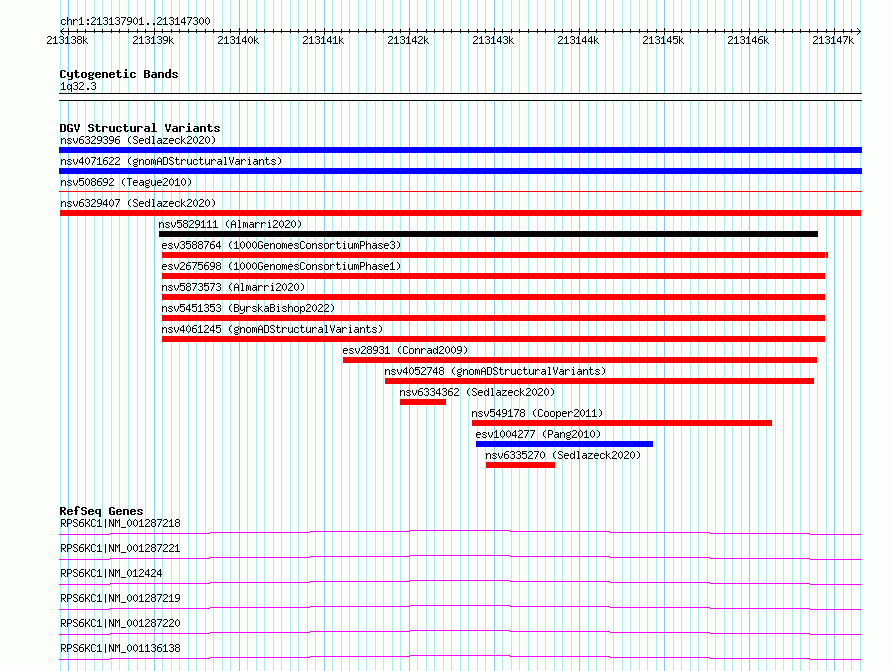Open the nsv5829111 (Almarri2020) label
The width and height of the screenshot is (890, 671).
[230, 224]
